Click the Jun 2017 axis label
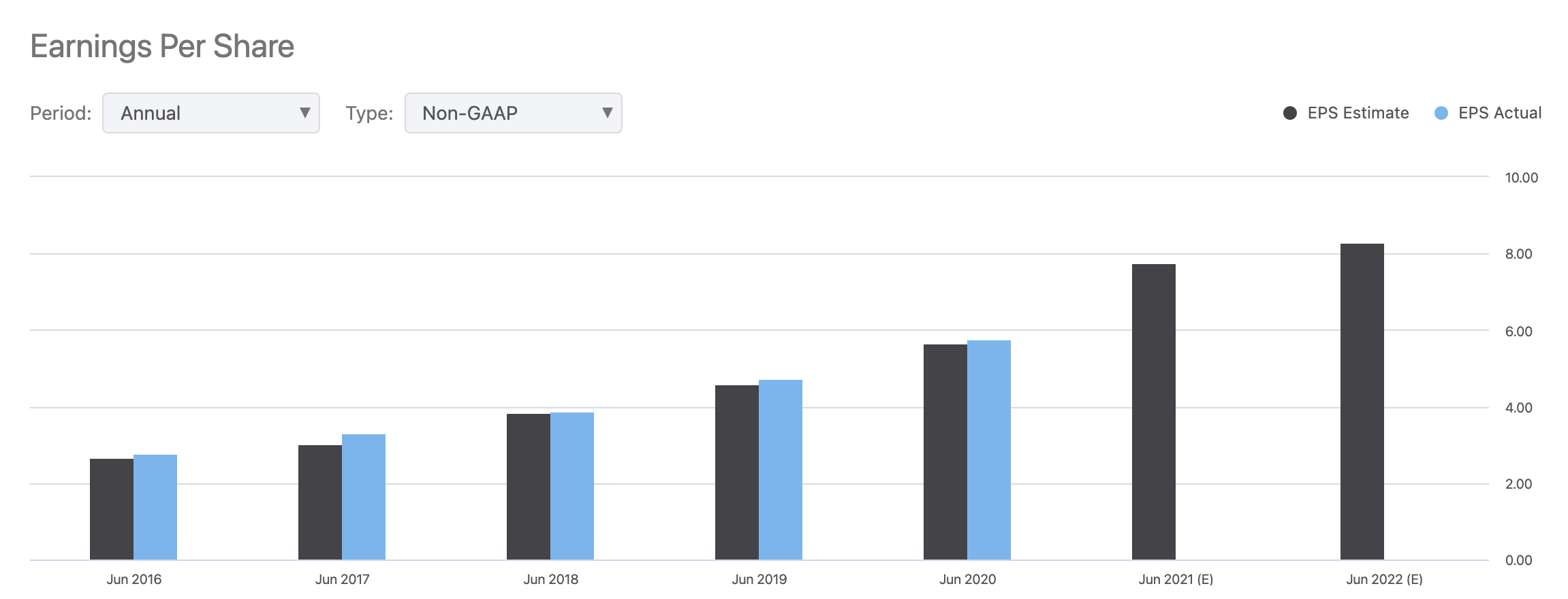1568x599 pixels. click(343, 579)
